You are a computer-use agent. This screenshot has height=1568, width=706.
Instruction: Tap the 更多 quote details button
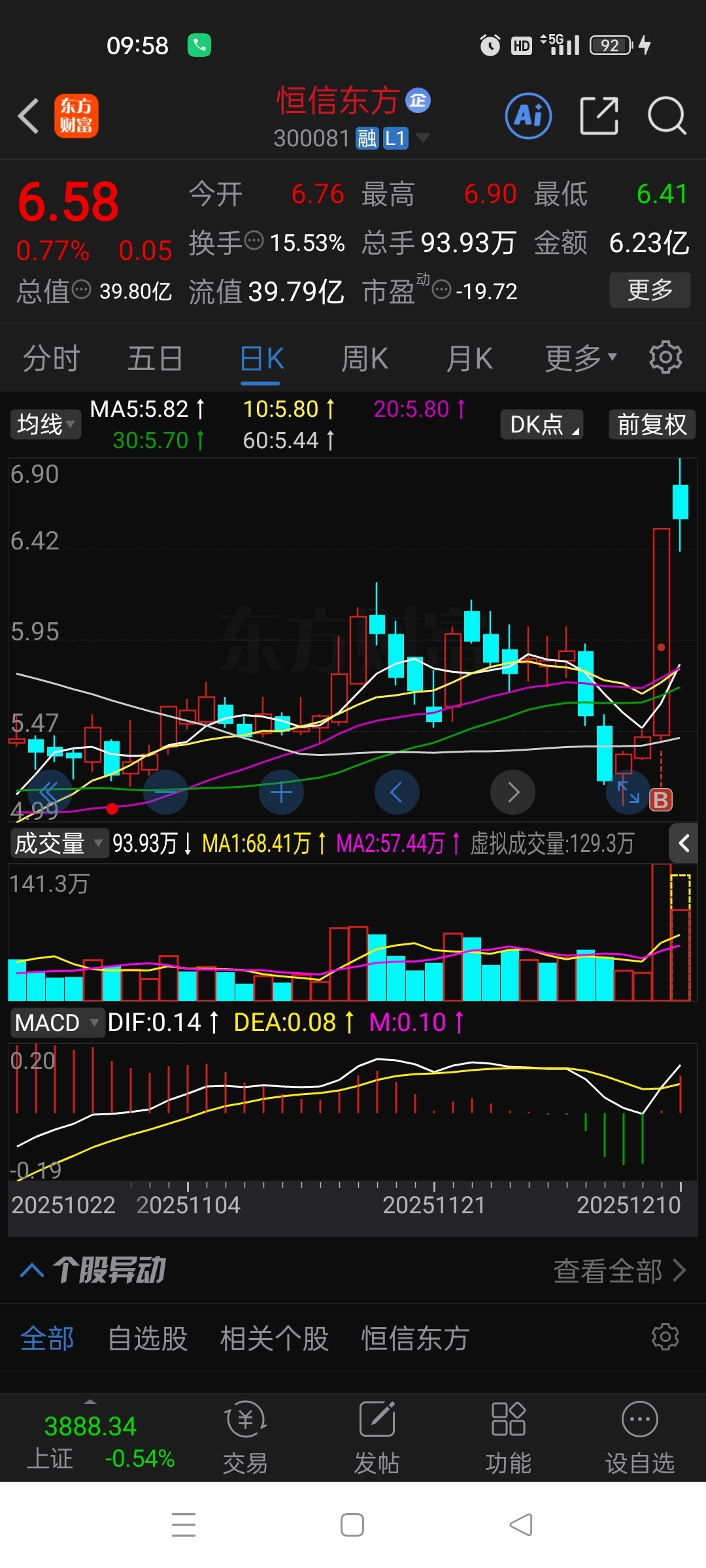[x=650, y=289]
